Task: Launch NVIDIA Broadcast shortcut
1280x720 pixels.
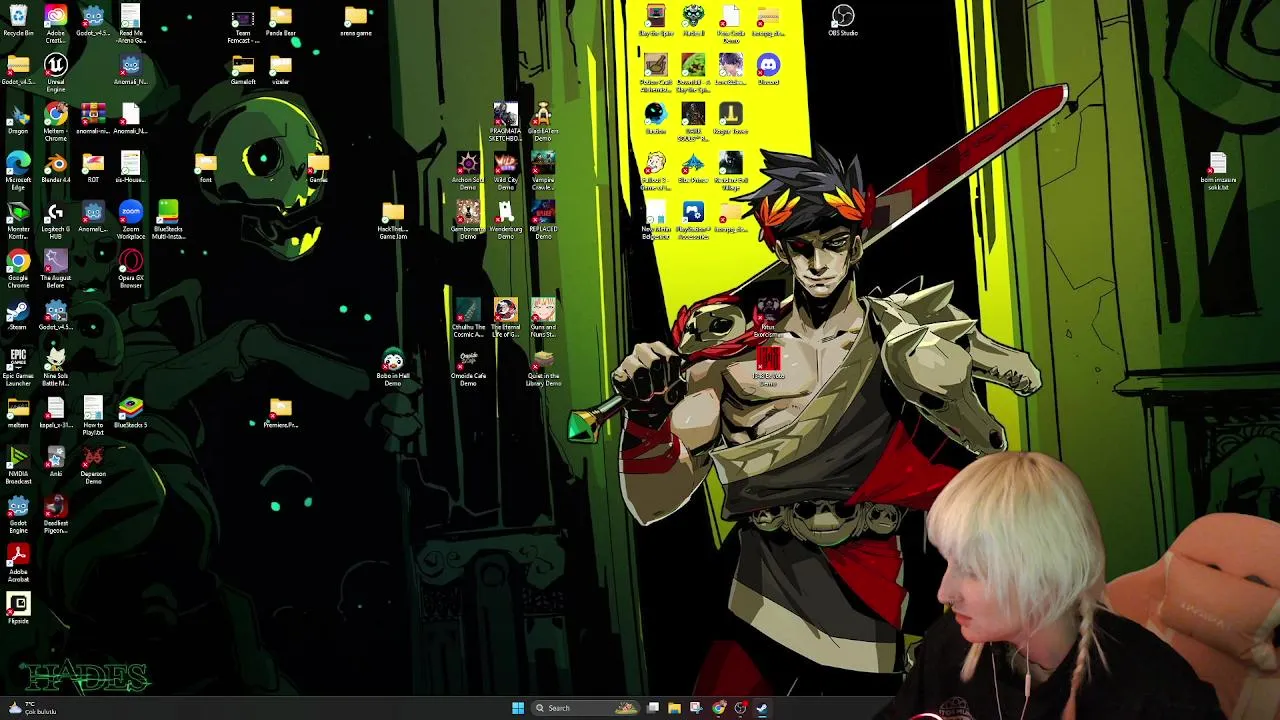Action: pyautogui.click(x=18, y=465)
